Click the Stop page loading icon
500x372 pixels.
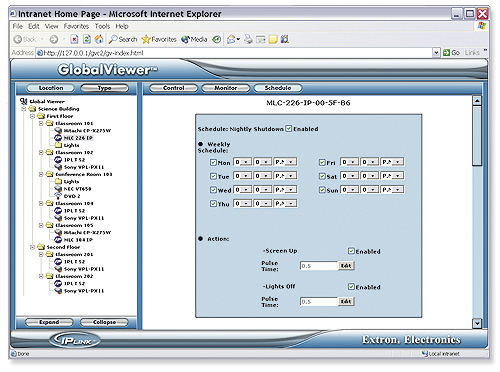75,39
